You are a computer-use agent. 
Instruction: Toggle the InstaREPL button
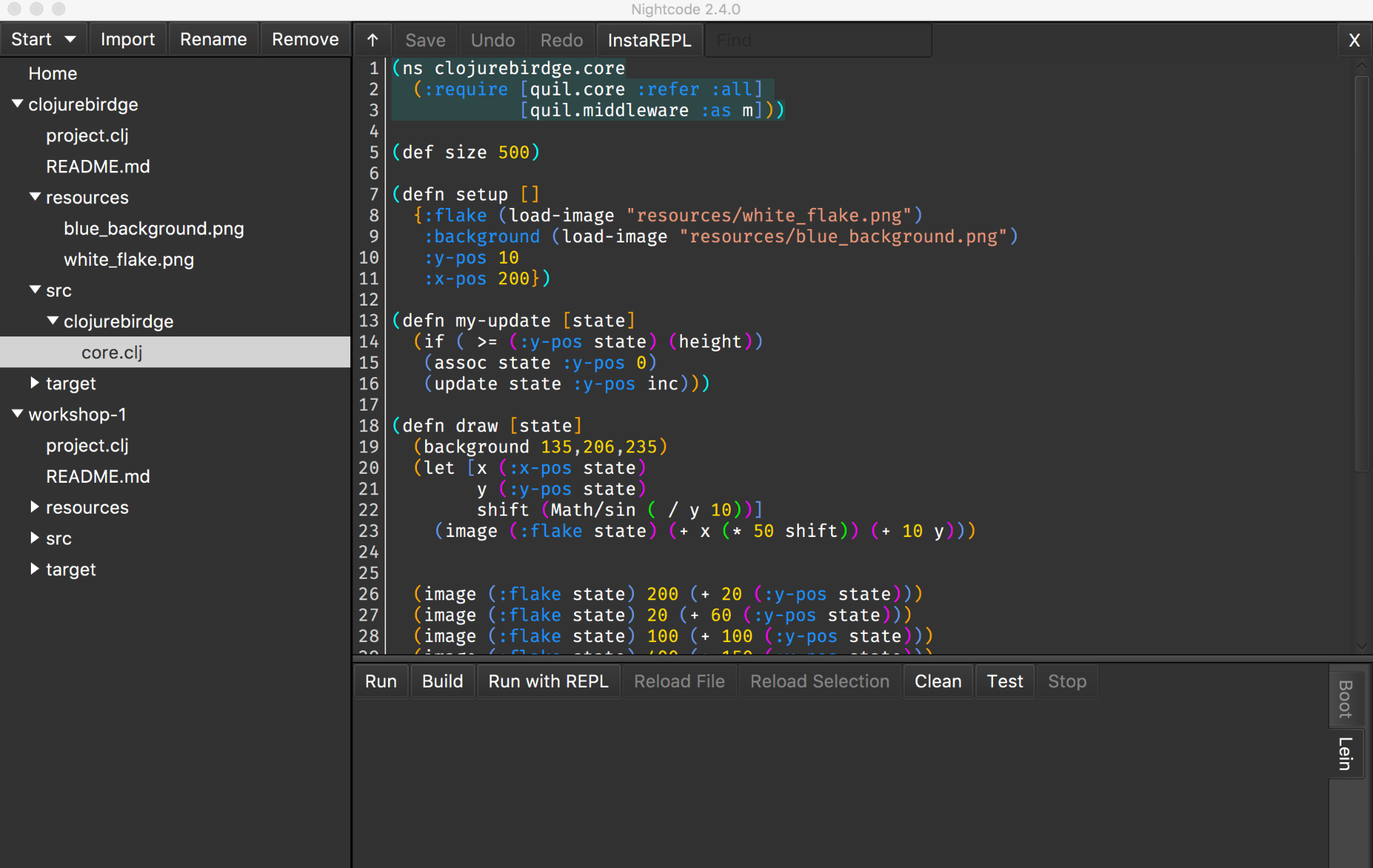(649, 40)
